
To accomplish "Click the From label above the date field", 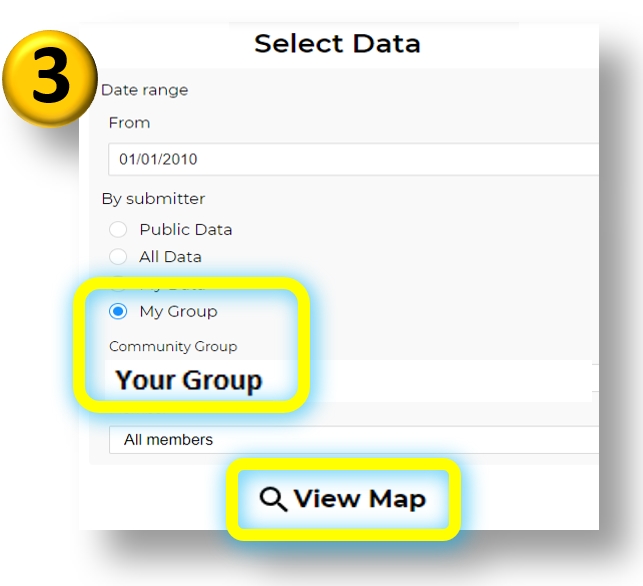I will click(x=129, y=123).
